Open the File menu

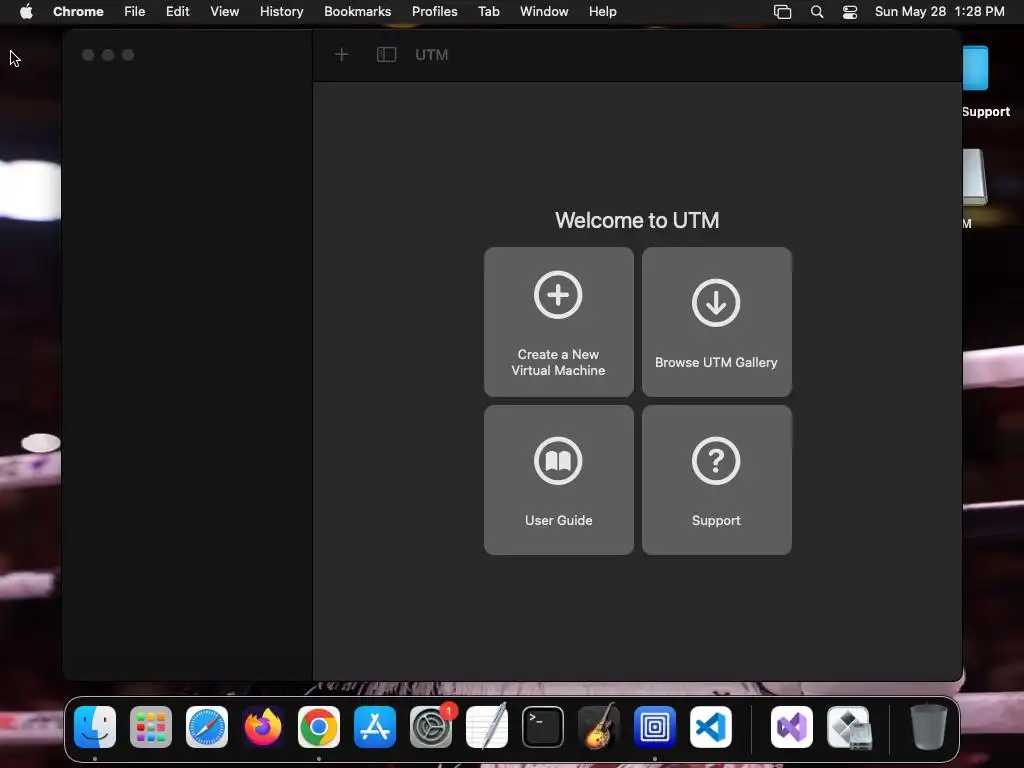tap(135, 12)
